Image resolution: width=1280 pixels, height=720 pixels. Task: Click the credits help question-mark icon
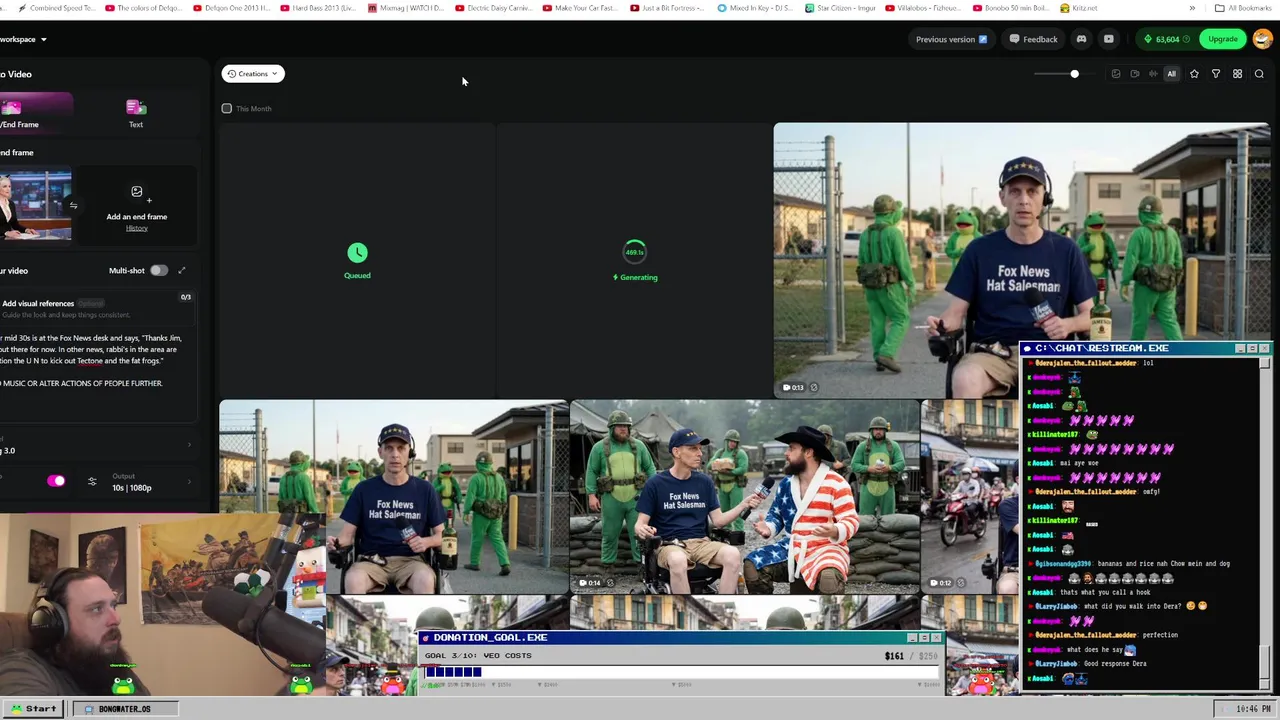[1187, 39]
